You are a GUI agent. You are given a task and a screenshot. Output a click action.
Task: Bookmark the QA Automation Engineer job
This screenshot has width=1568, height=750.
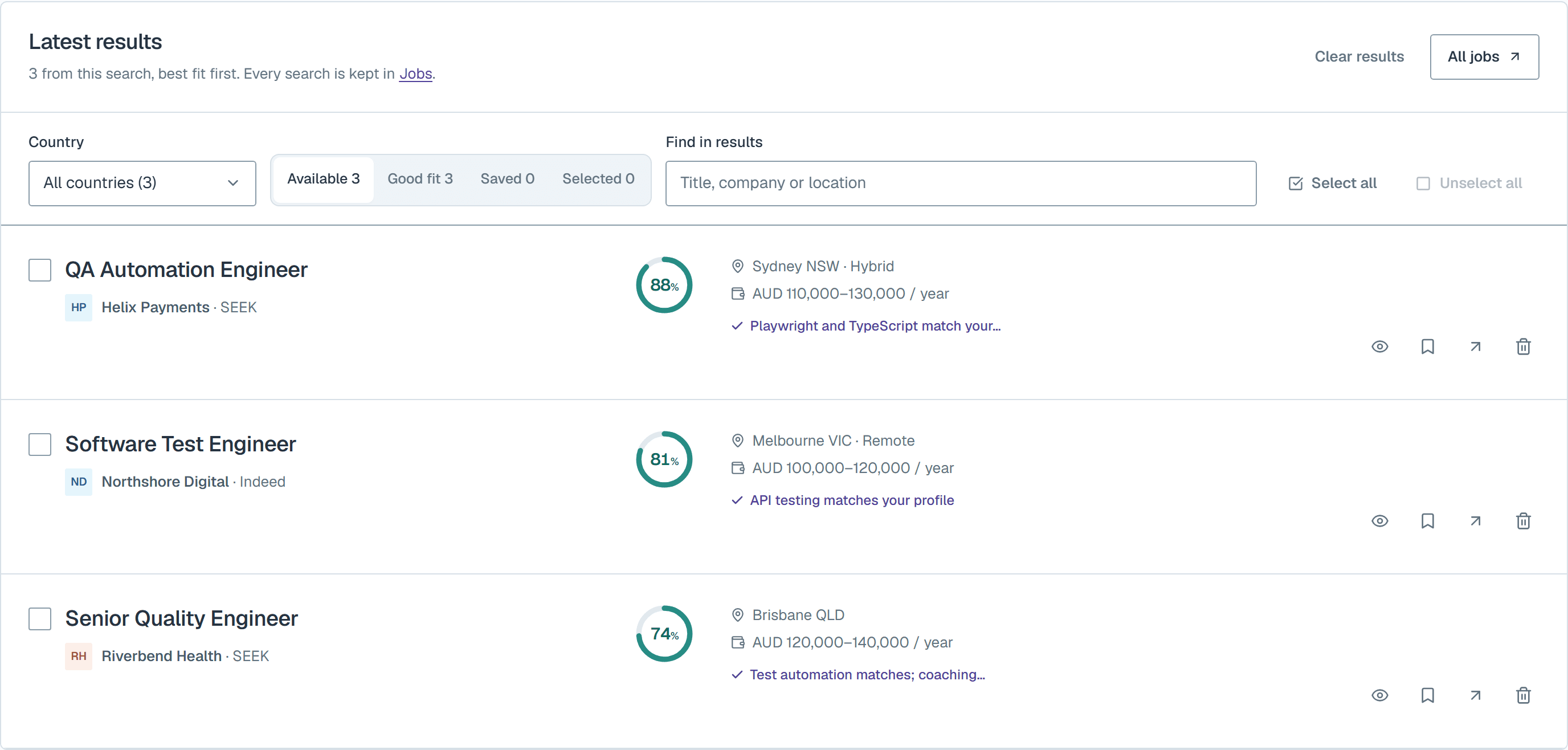click(1427, 347)
